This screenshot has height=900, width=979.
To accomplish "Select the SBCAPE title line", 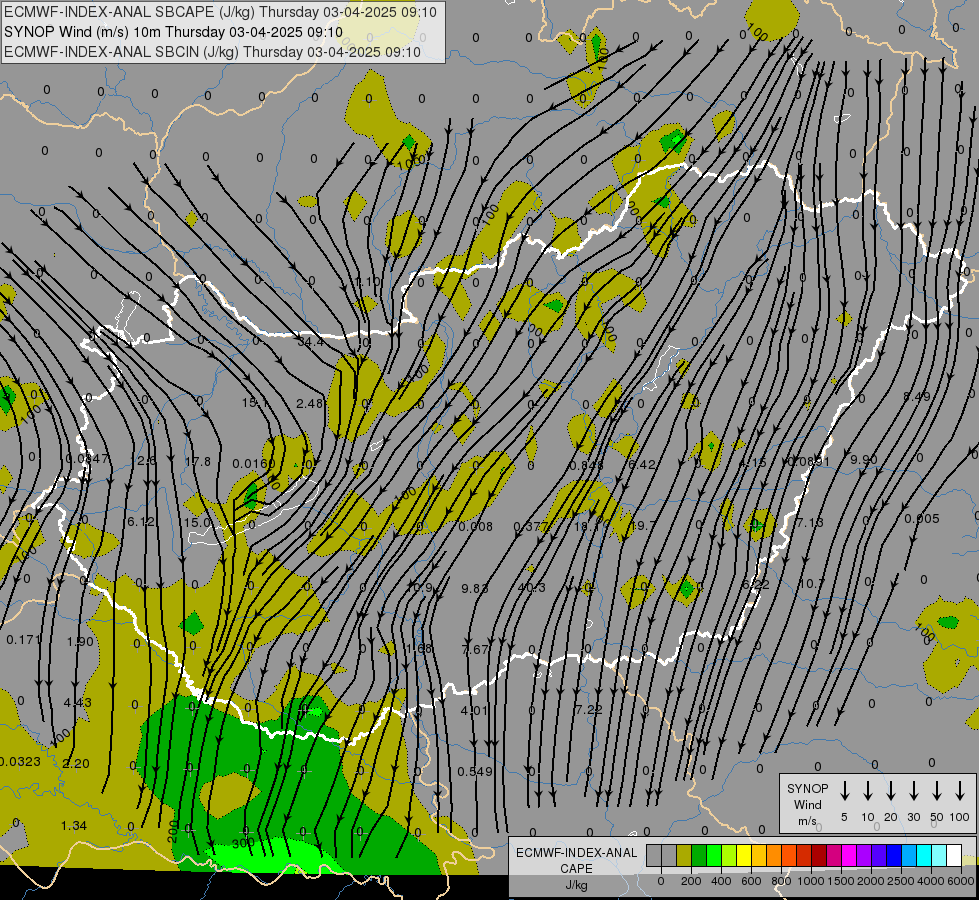I will click(220, 12).
